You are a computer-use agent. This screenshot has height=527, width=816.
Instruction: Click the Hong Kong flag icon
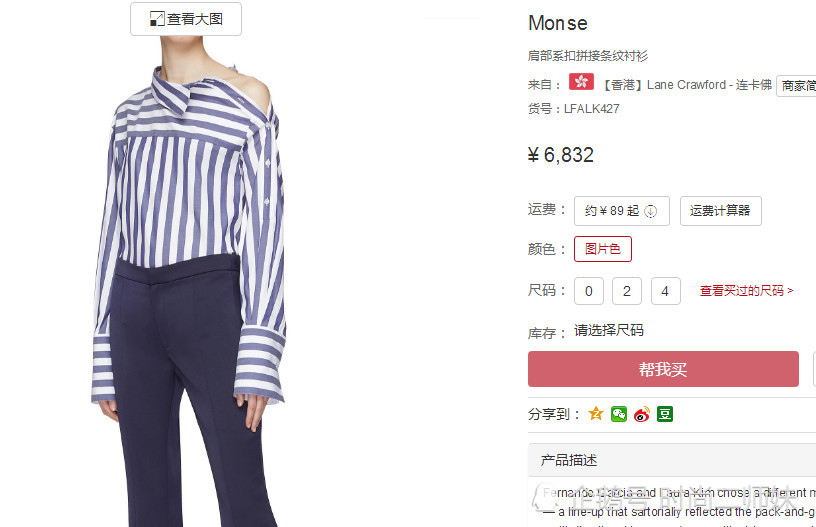click(x=581, y=82)
